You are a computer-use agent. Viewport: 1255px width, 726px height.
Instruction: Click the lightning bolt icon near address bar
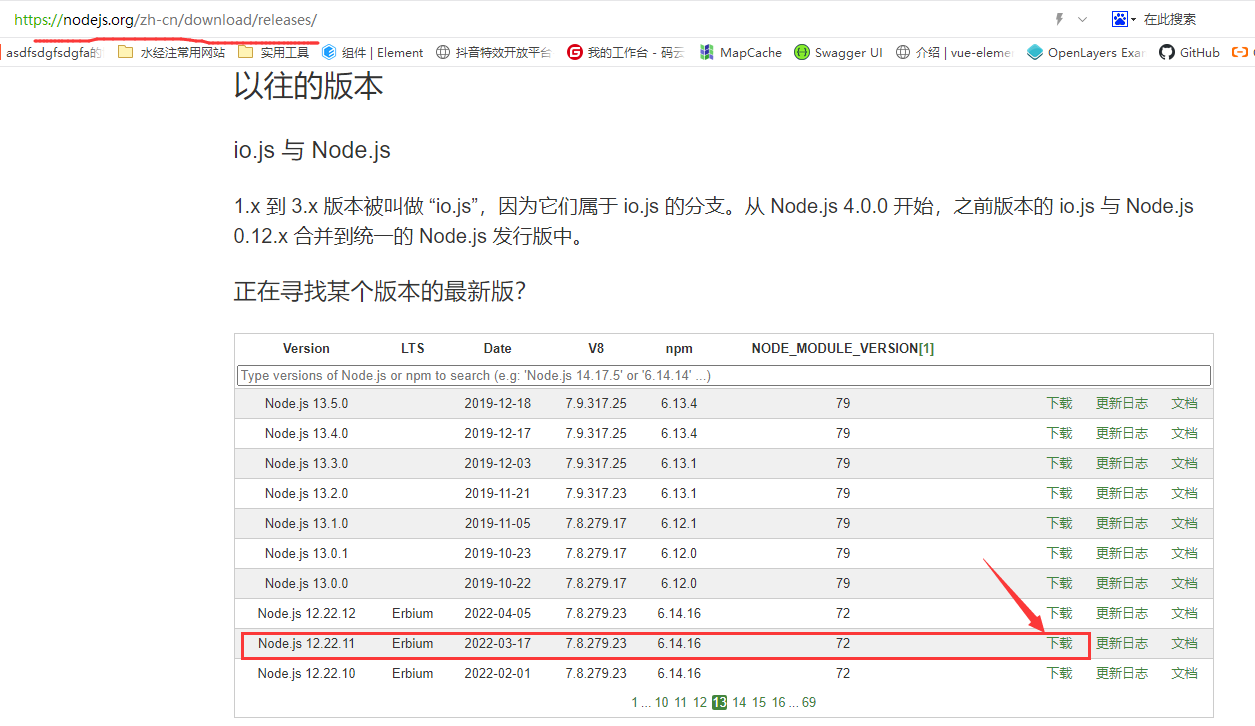click(1058, 19)
